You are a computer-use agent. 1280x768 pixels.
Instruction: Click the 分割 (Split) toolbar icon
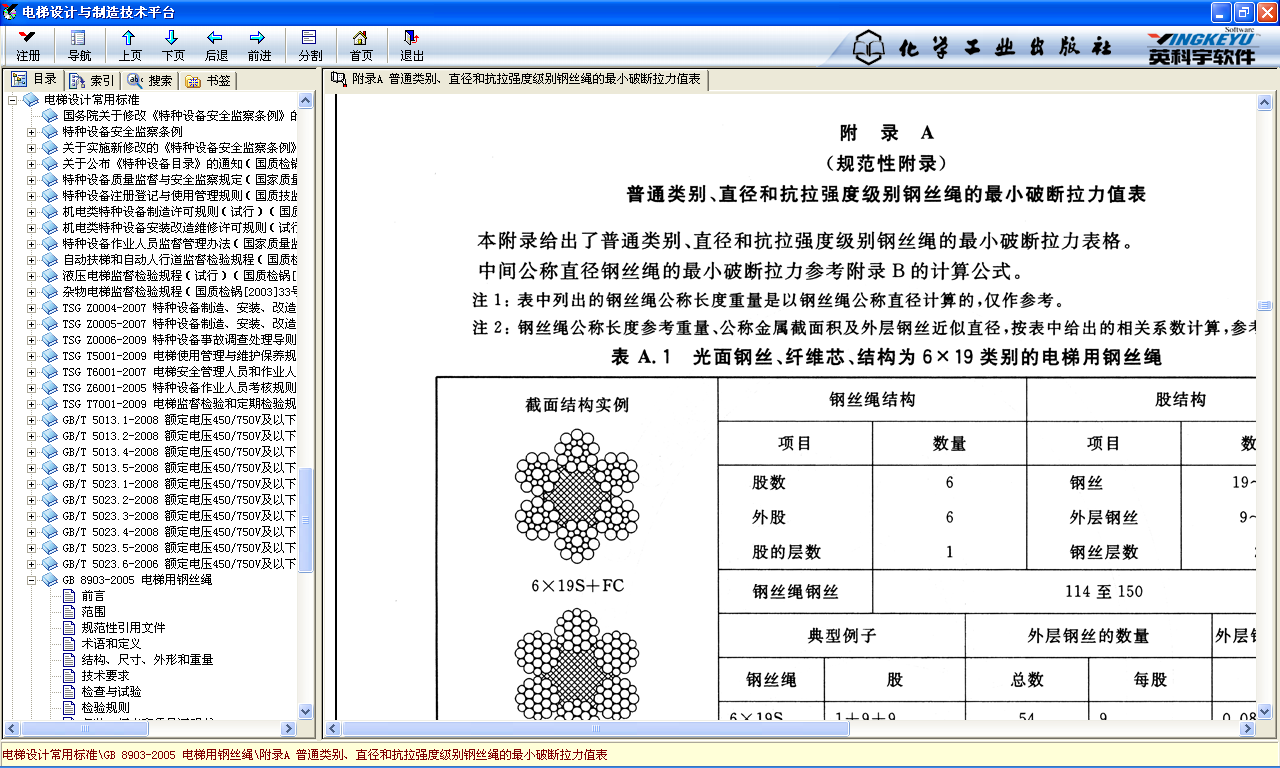click(x=310, y=45)
